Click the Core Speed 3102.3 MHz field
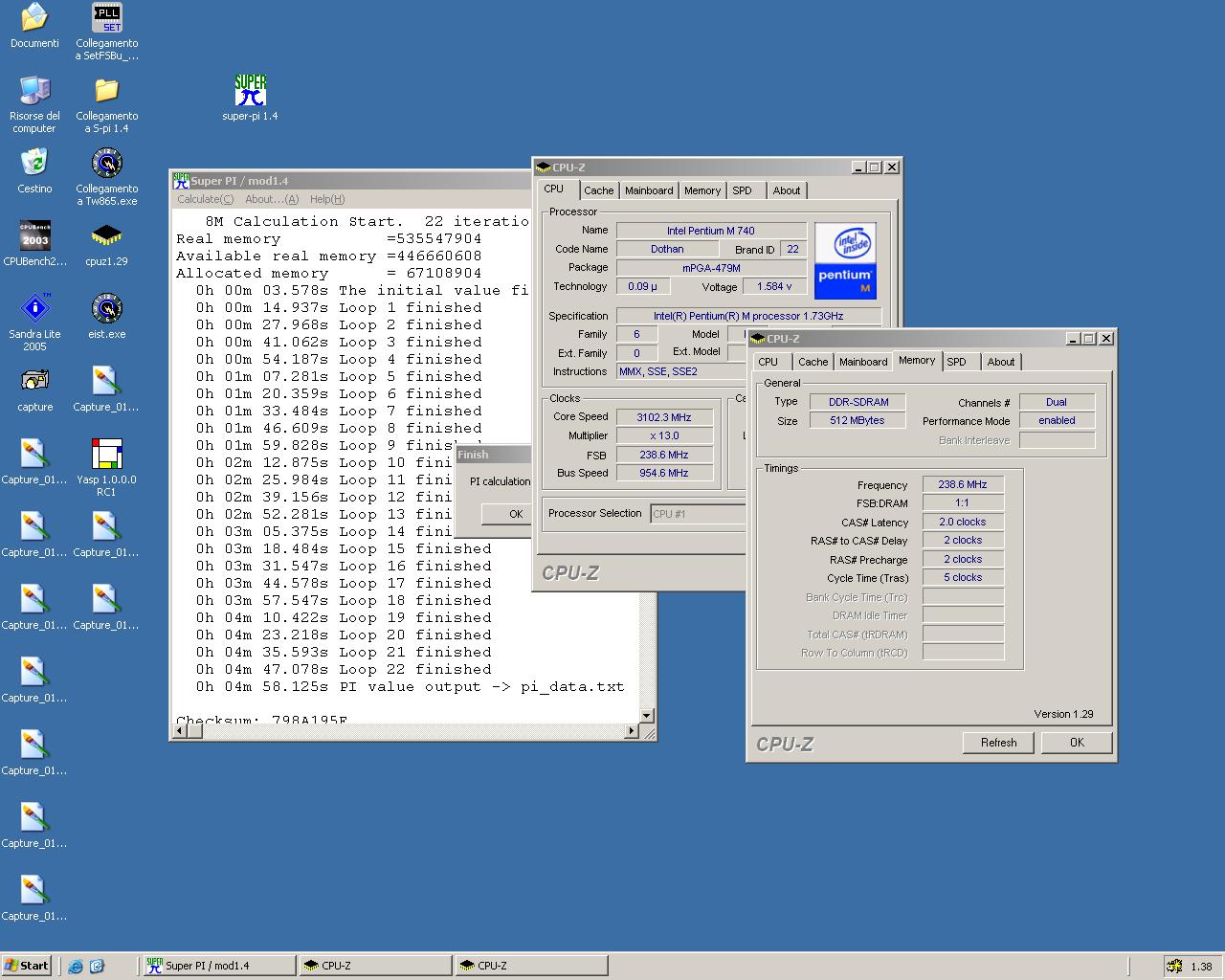 click(x=664, y=417)
